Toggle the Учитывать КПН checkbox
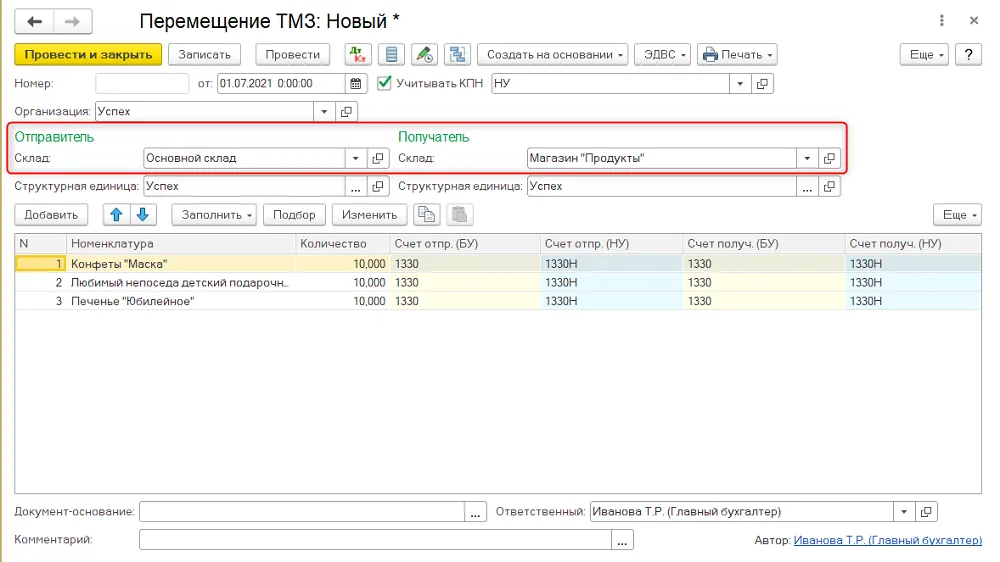Viewport: 1000px width, 562px height. (384, 83)
